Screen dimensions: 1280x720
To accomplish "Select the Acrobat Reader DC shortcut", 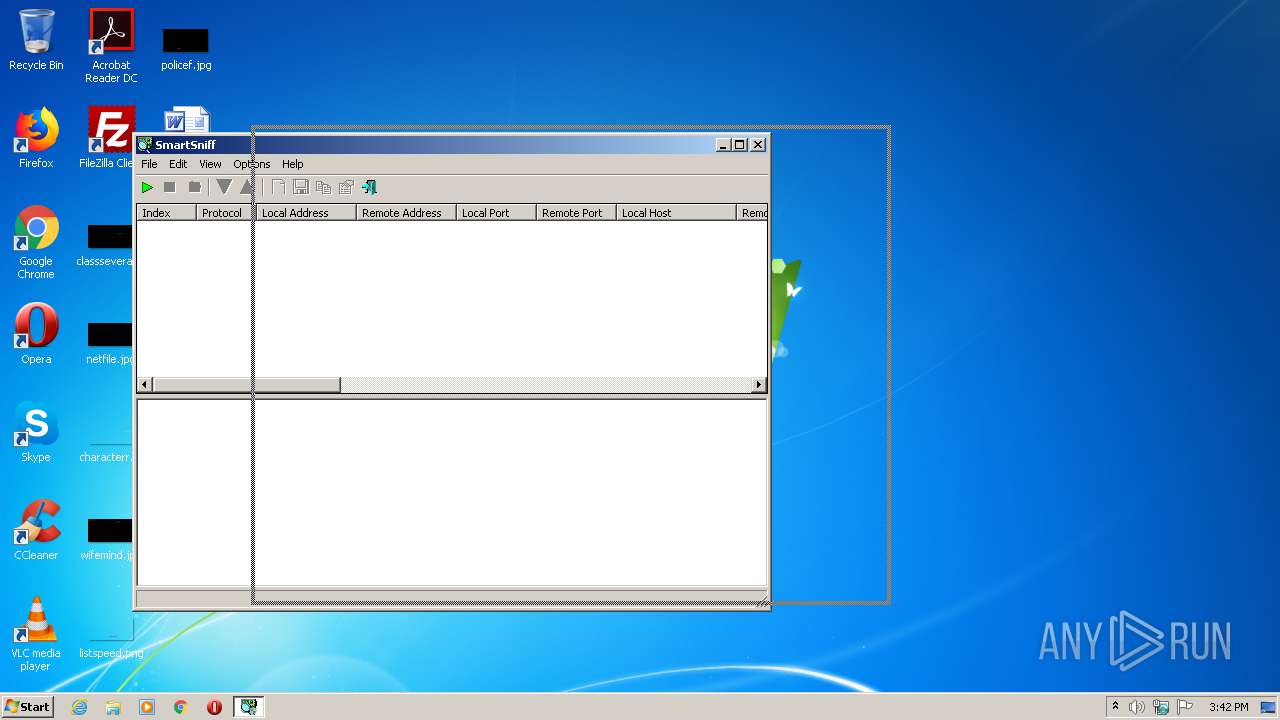I will (x=111, y=46).
